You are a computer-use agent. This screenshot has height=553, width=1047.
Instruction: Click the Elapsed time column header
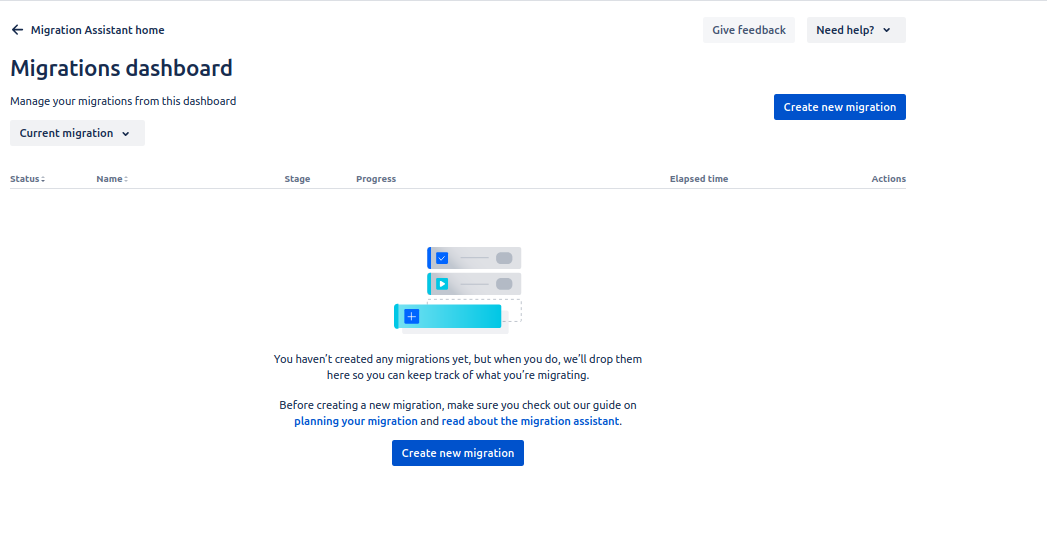coord(698,179)
